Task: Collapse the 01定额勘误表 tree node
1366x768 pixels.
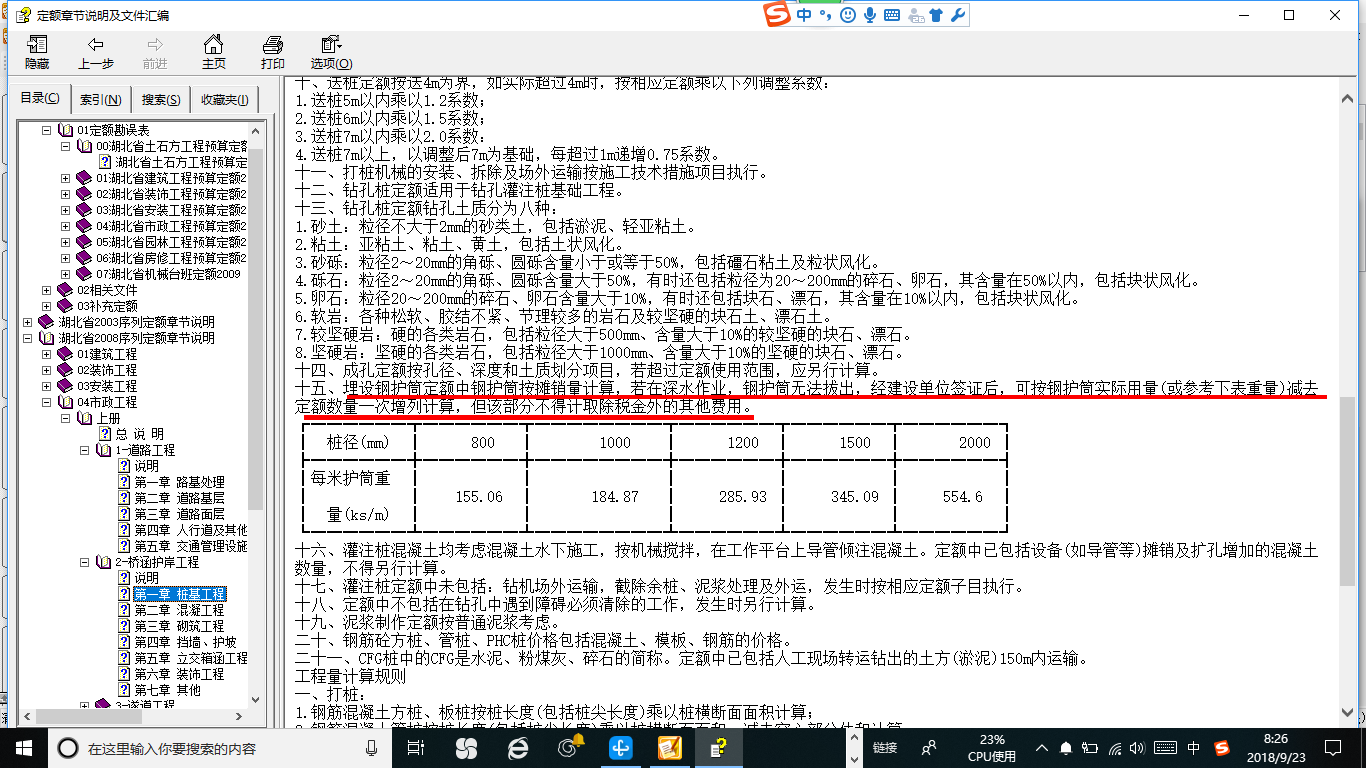Action: 46,130
